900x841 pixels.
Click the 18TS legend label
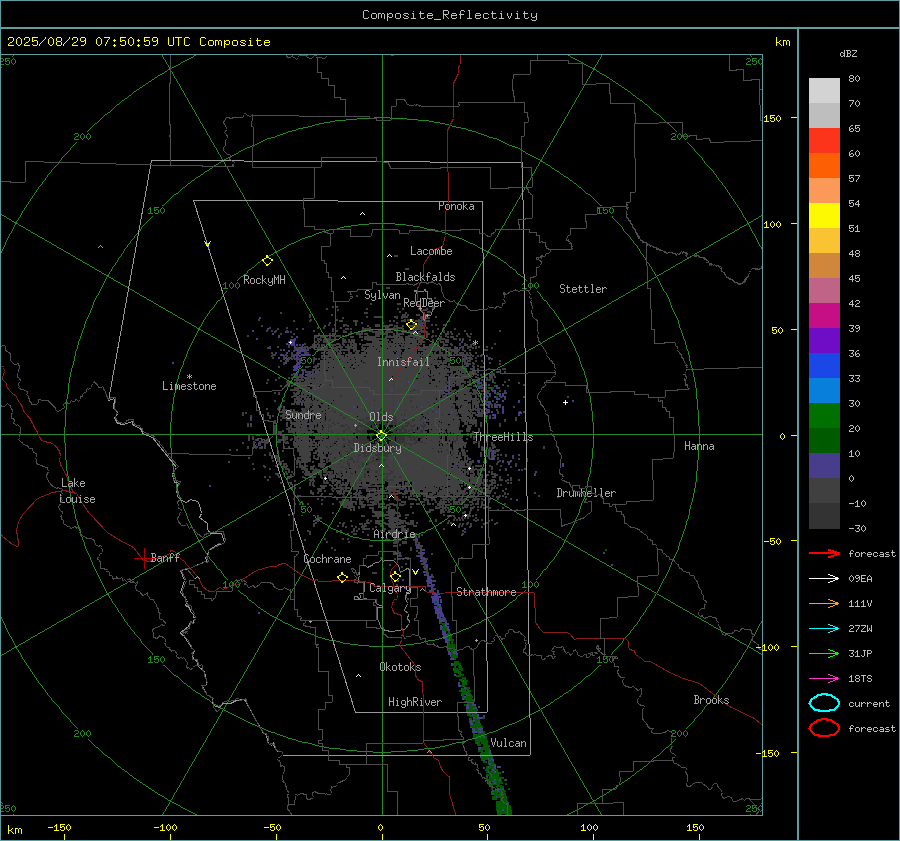[860, 679]
